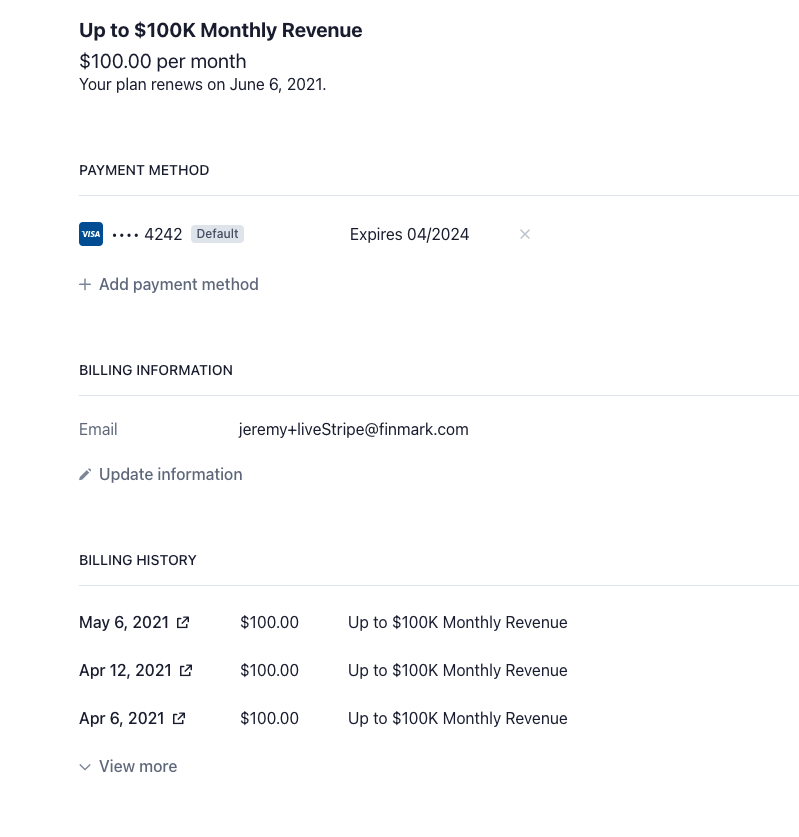Click the plus icon for adding payment
This screenshot has height=837, width=799.
[x=85, y=285]
